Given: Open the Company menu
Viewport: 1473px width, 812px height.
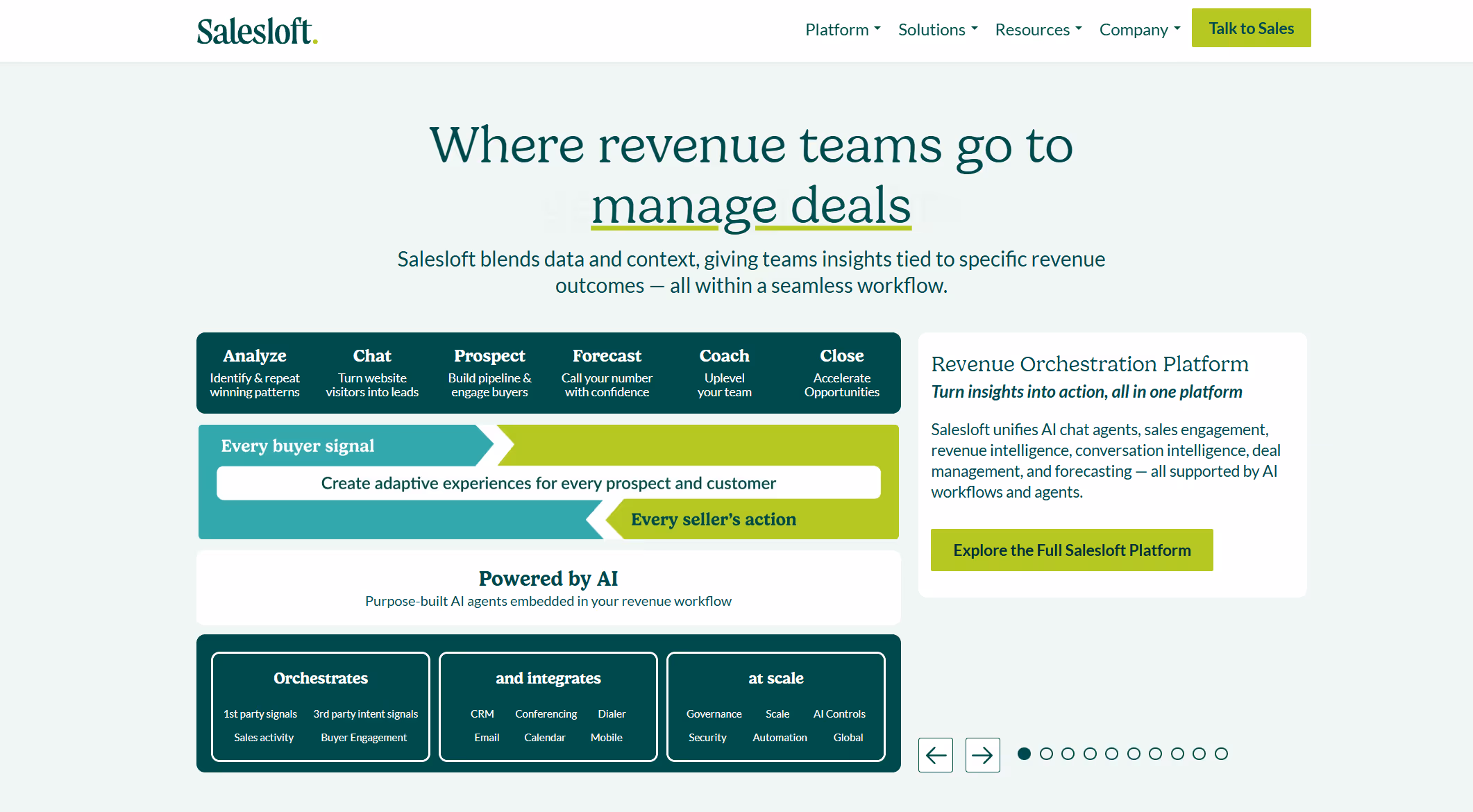Looking at the screenshot, I should point(1139,29).
